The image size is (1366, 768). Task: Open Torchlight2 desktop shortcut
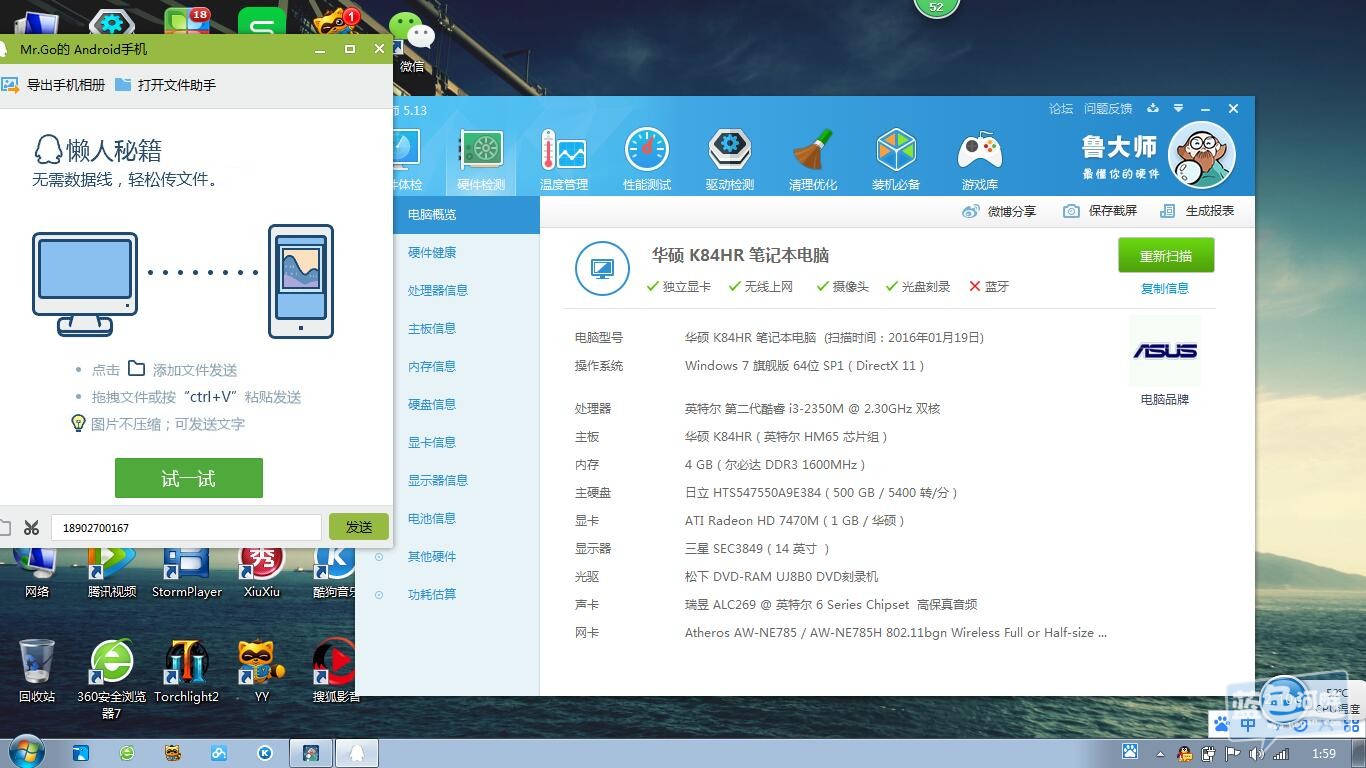[x=186, y=671]
